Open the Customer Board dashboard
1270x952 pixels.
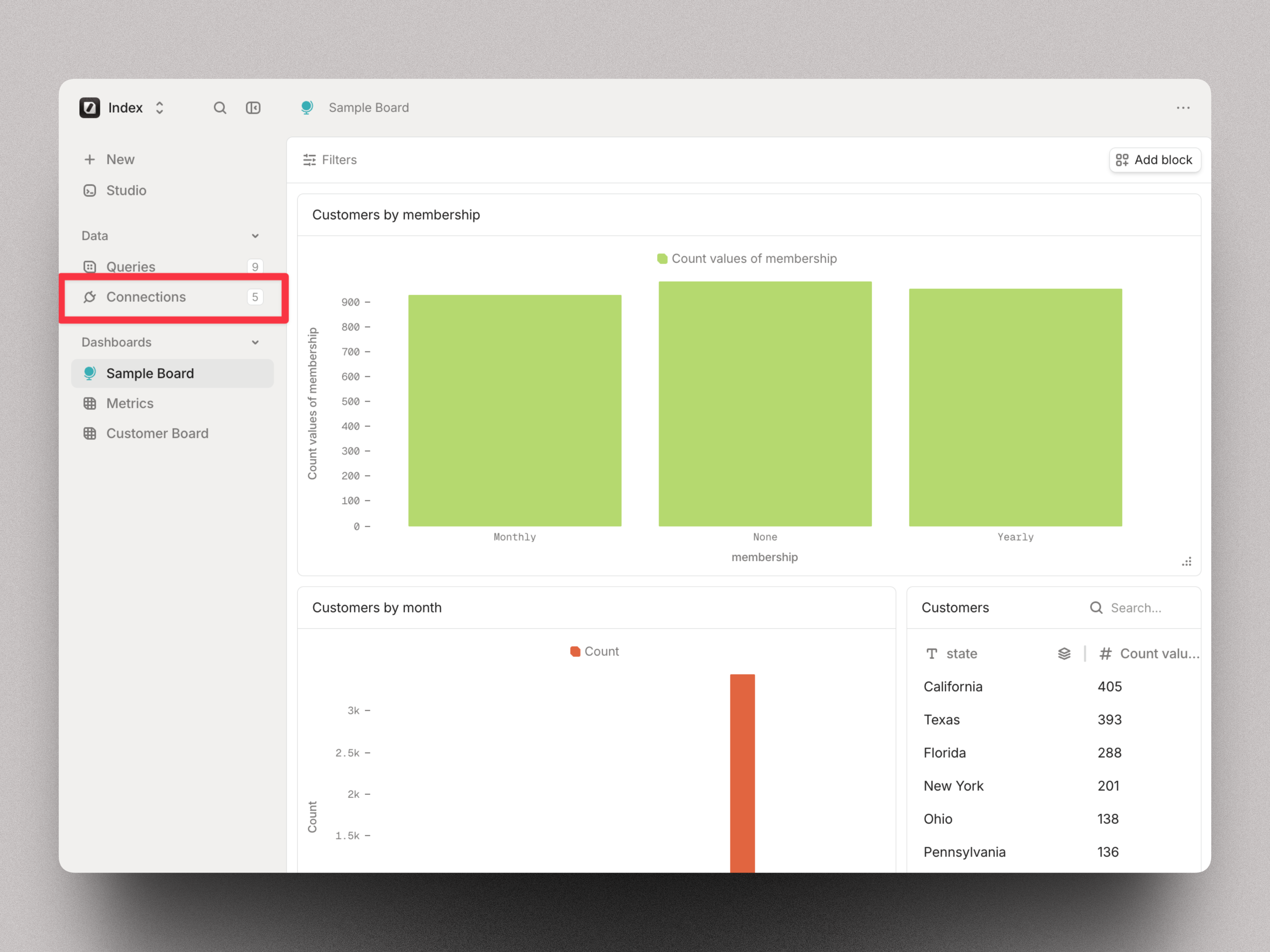[x=157, y=433]
